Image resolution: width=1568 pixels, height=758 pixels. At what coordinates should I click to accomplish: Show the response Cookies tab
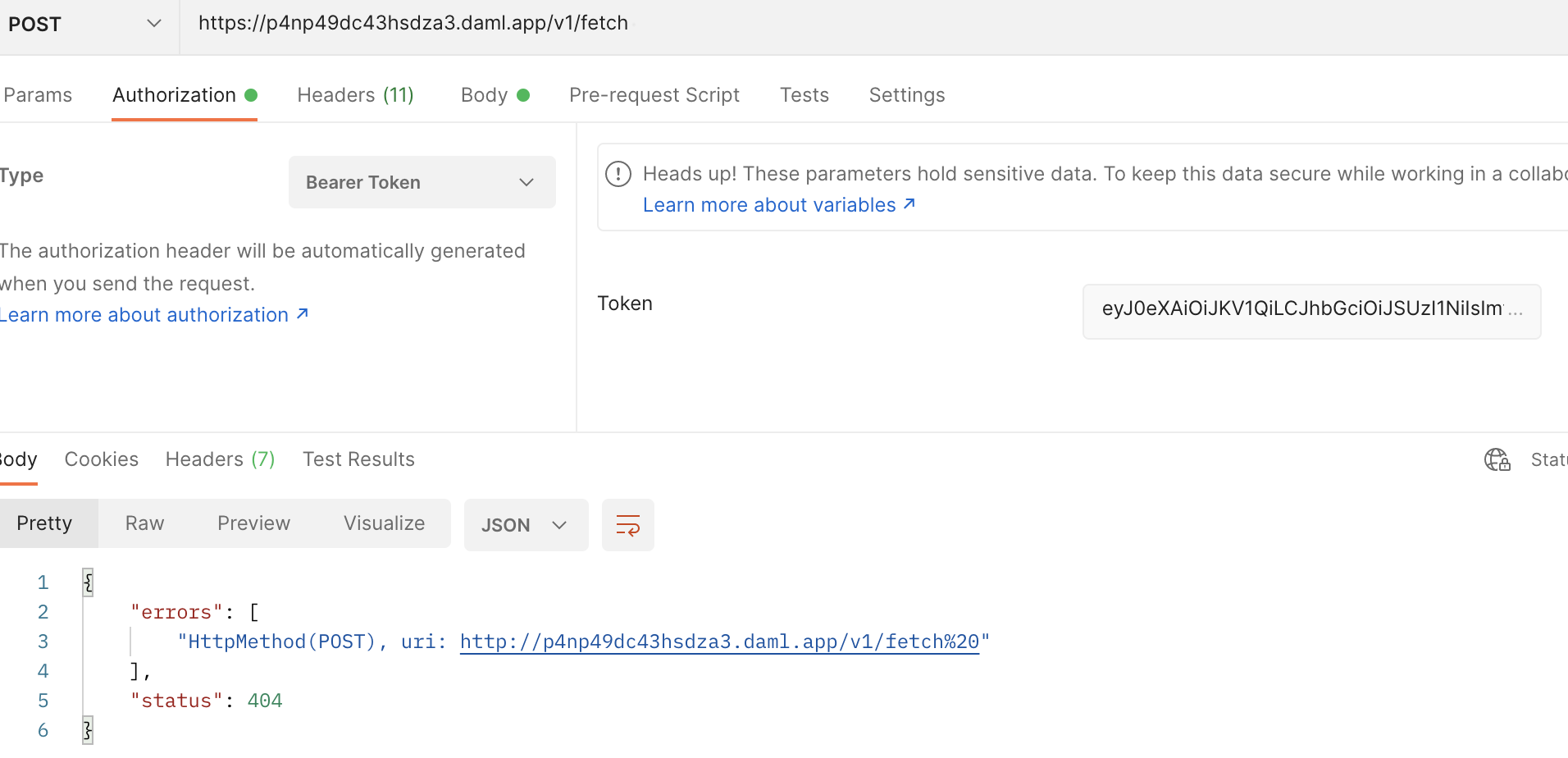[x=101, y=459]
